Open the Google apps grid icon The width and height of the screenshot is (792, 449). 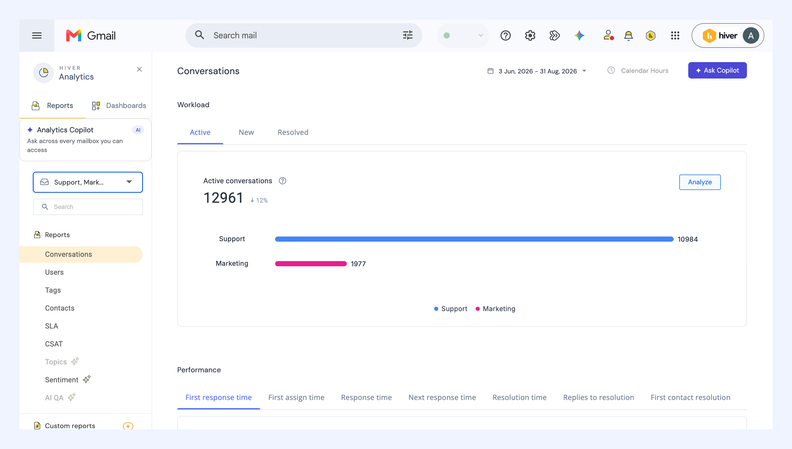click(675, 35)
